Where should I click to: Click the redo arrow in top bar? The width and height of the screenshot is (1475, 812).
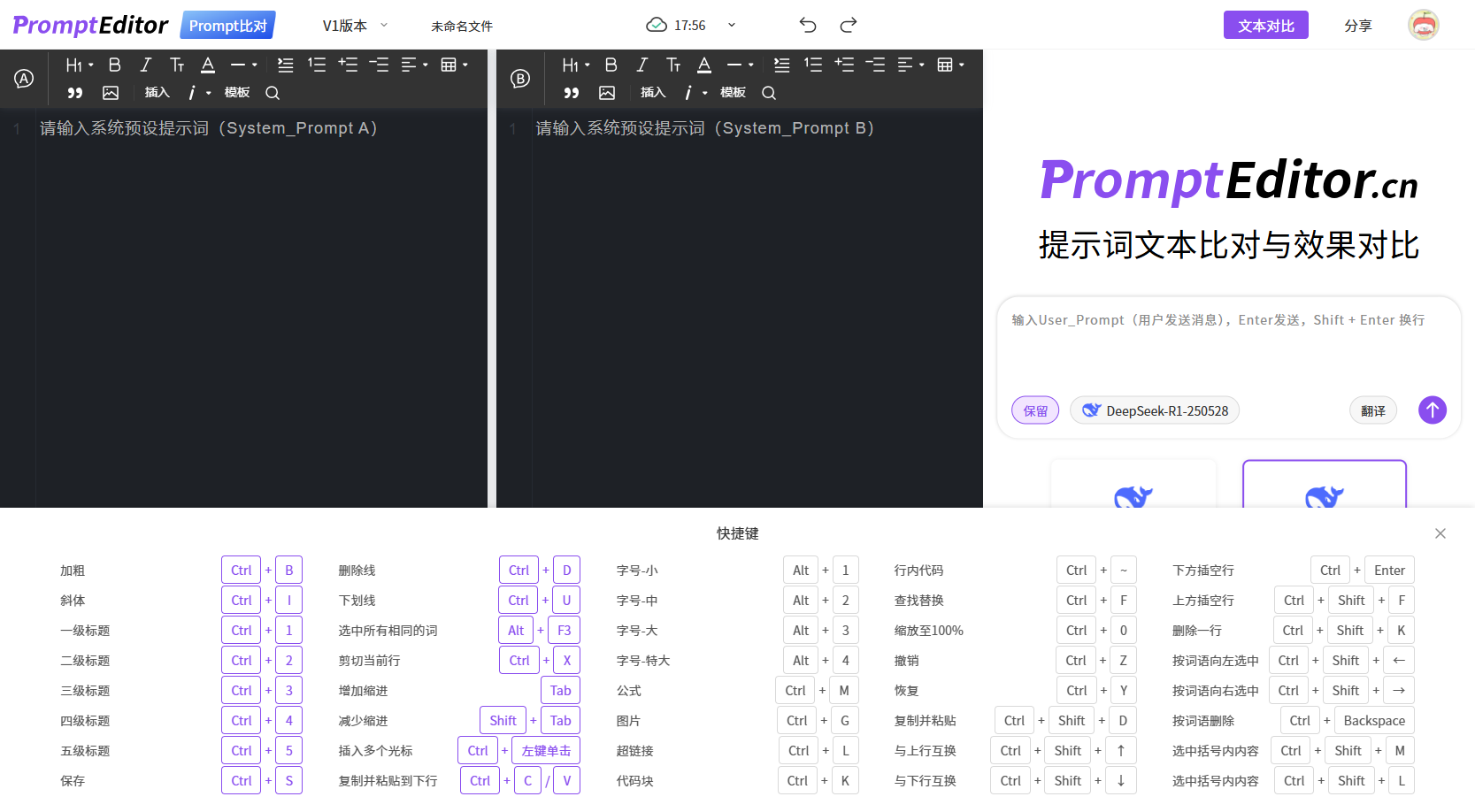click(x=849, y=25)
